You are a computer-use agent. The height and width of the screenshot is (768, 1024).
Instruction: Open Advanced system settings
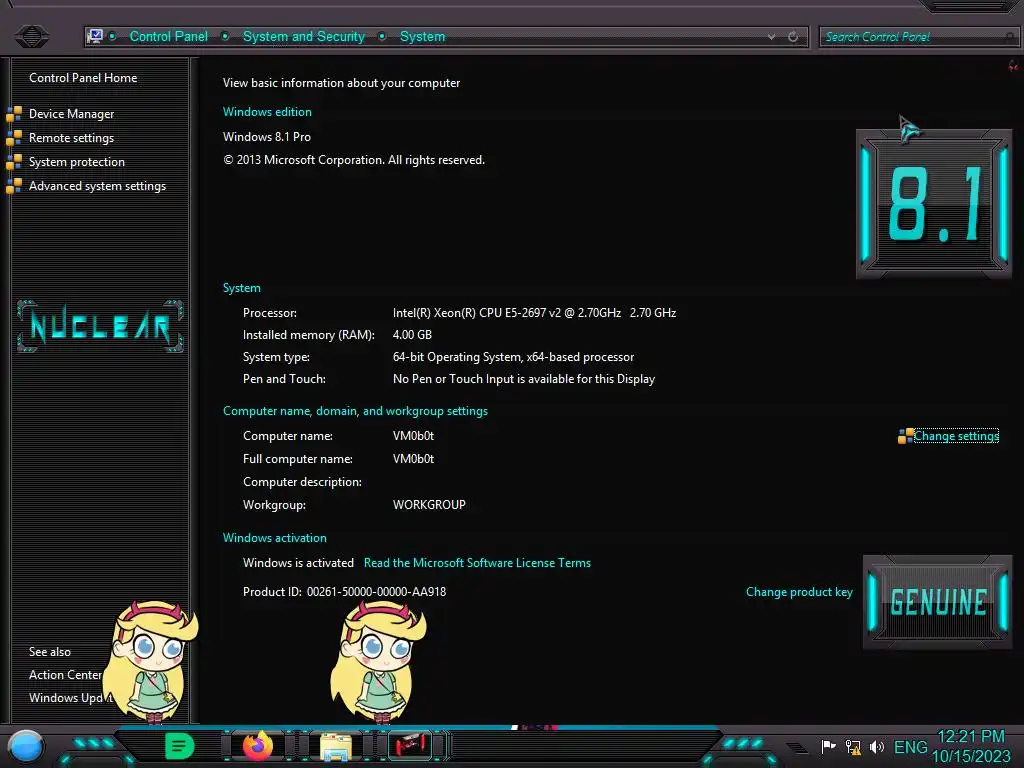click(97, 186)
